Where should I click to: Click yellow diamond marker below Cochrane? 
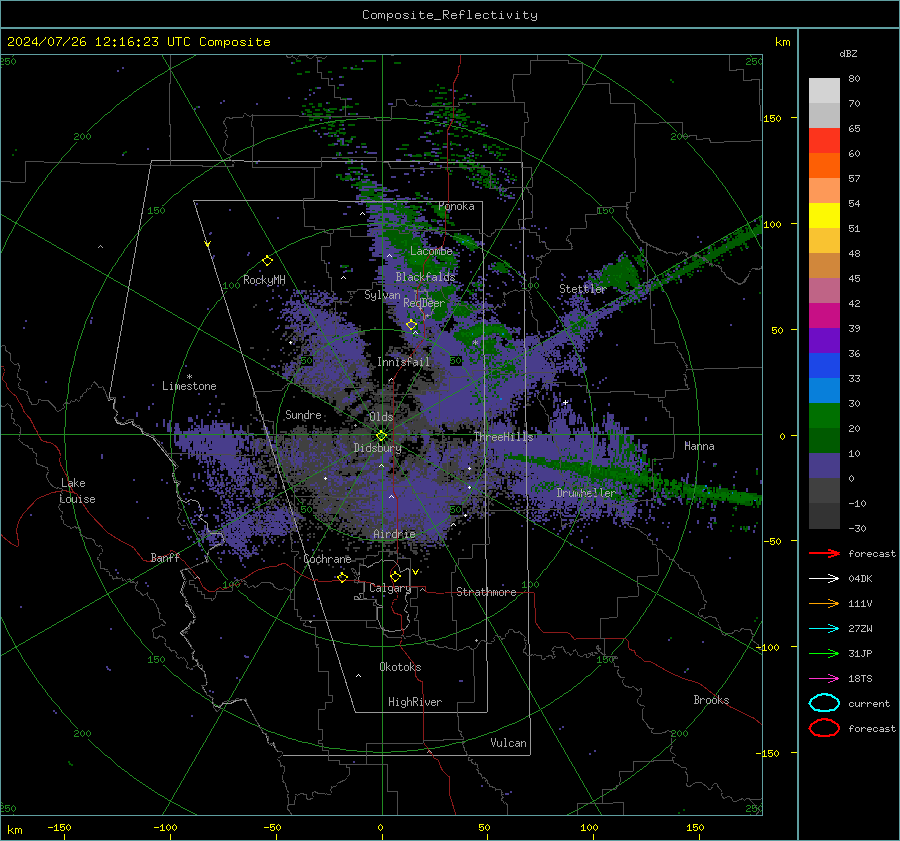click(342, 577)
